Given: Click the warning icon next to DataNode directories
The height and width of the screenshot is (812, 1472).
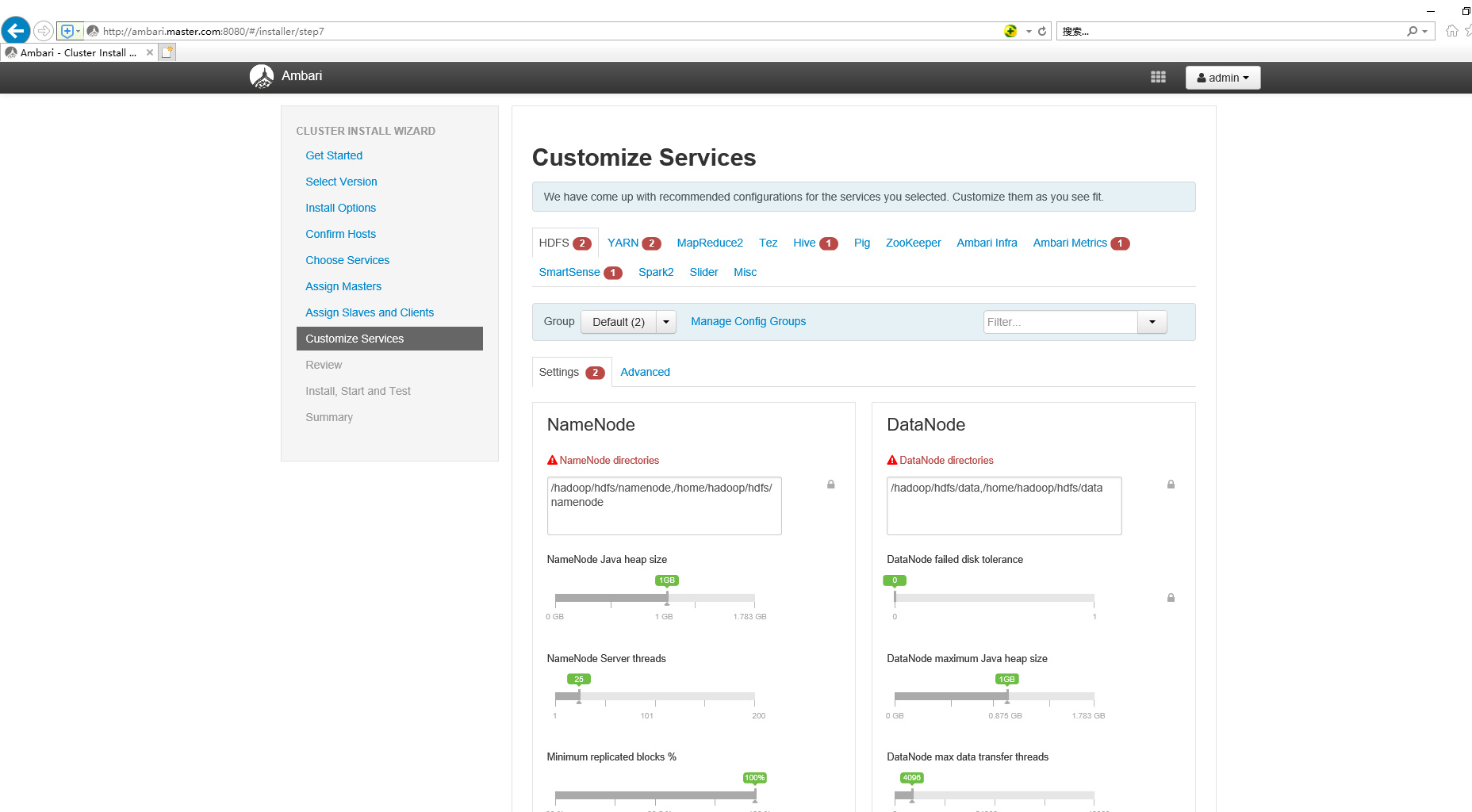Looking at the screenshot, I should pyautogui.click(x=892, y=460).
